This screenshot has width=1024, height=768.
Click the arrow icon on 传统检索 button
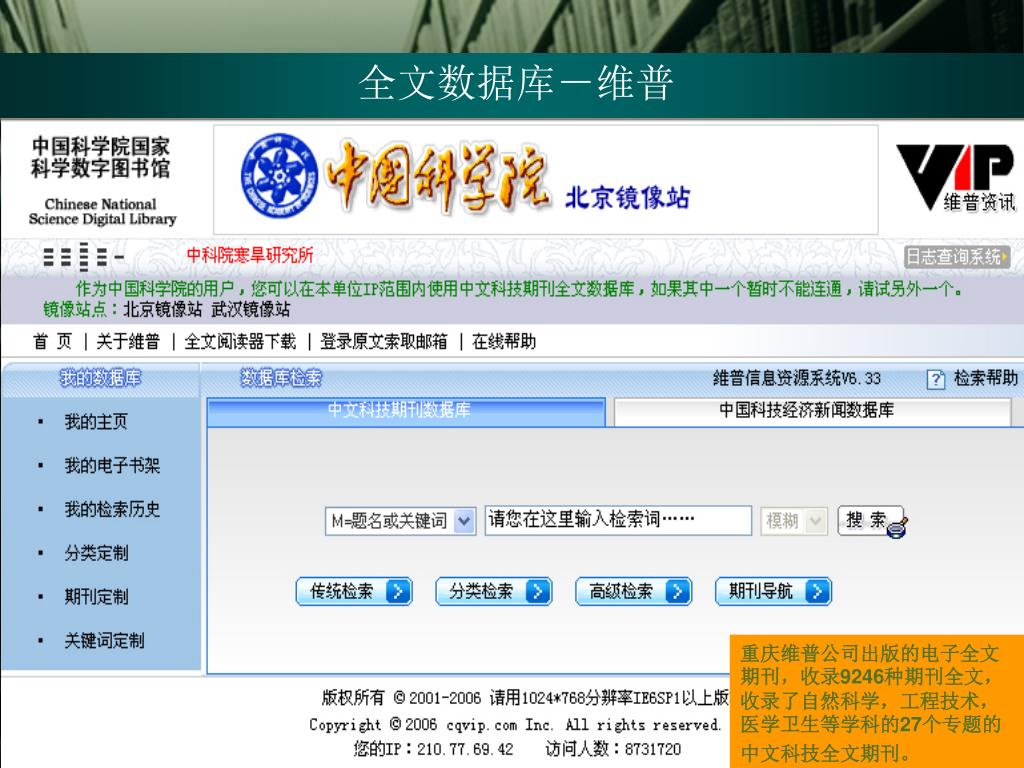pyautogui.click(x=398, y=592)
